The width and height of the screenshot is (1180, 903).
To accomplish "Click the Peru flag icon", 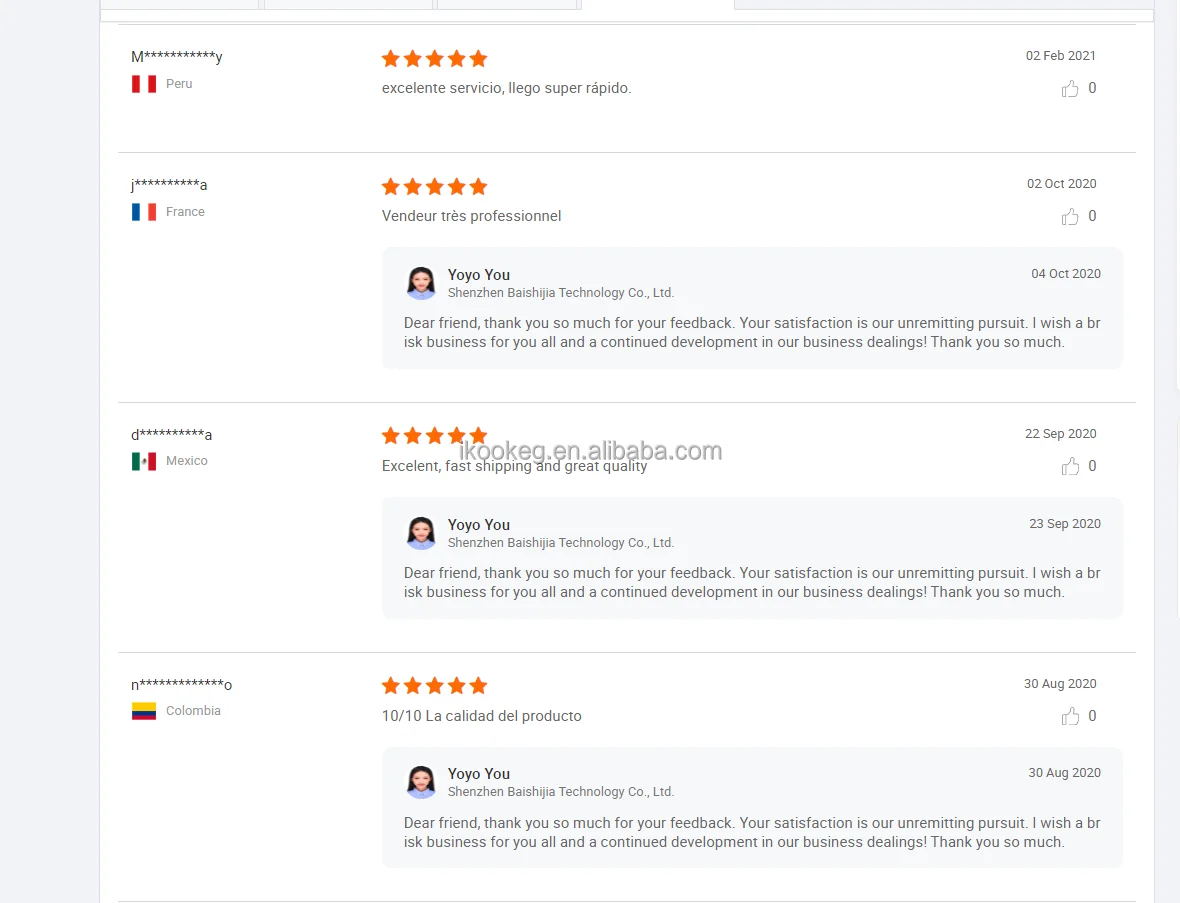I will [x=144, y=84].
